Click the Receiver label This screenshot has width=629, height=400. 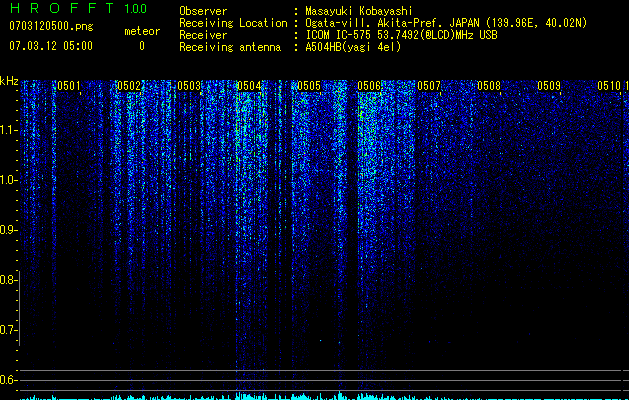203,35
